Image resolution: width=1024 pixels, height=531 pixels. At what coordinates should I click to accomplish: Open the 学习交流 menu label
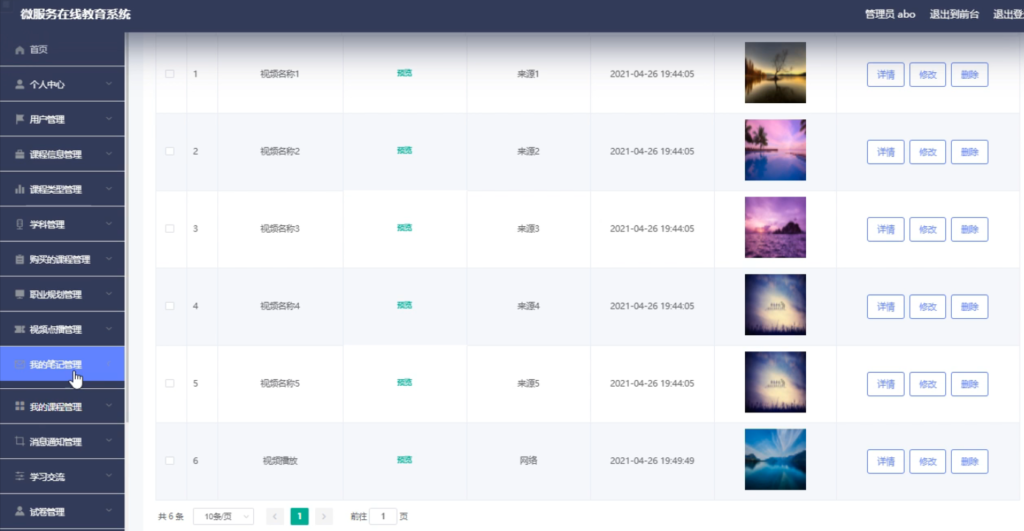pyautogui.click(x=47, y=477)
